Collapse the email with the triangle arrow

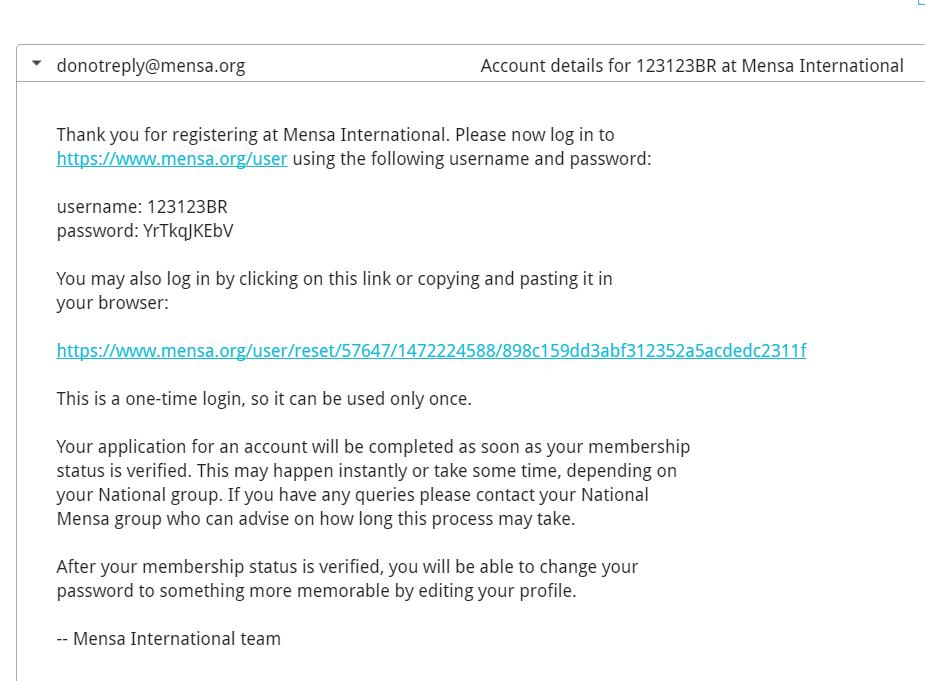(x=37, y=64)
